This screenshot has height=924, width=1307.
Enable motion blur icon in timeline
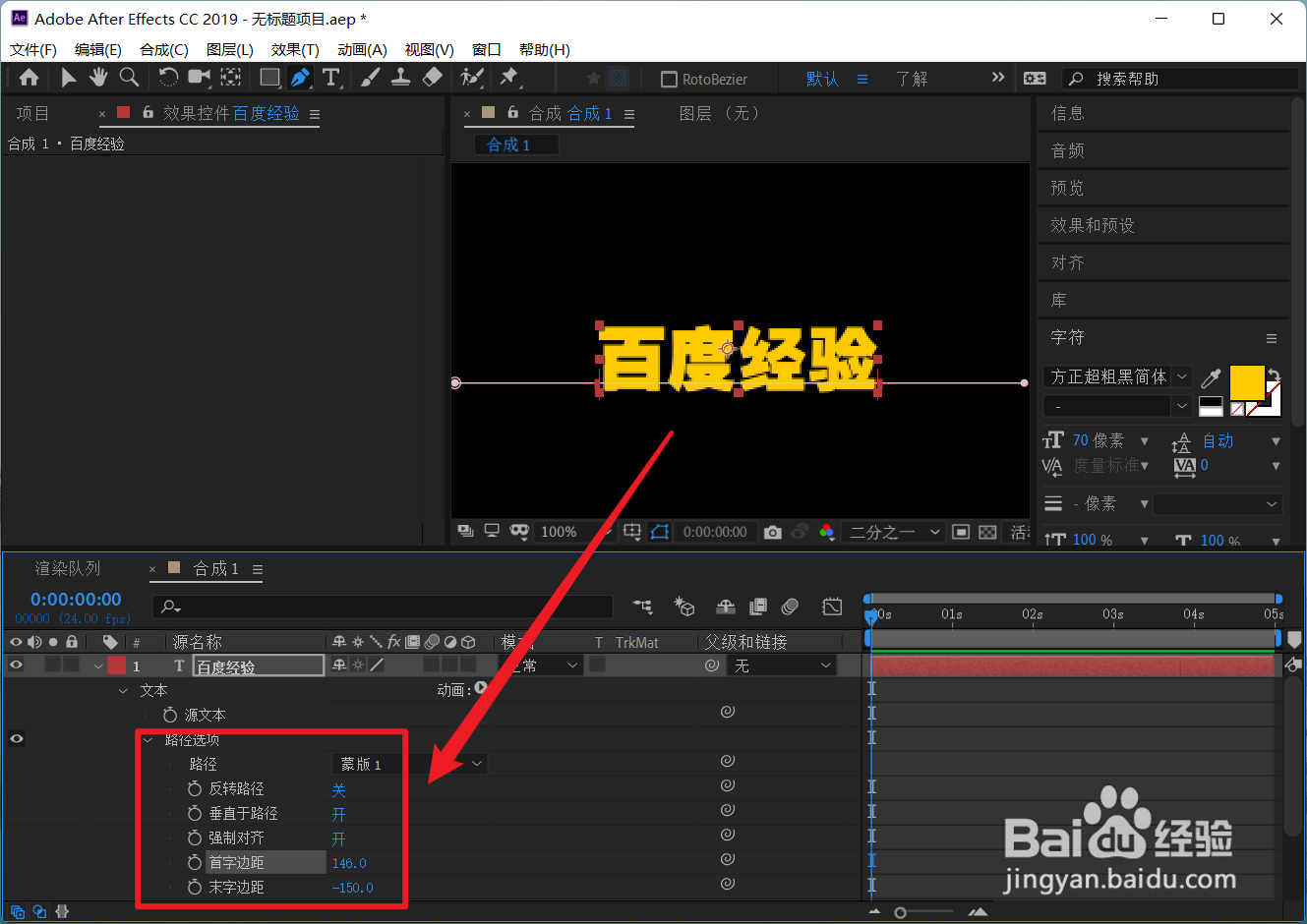pyautogui.click(x=790, y=606)
